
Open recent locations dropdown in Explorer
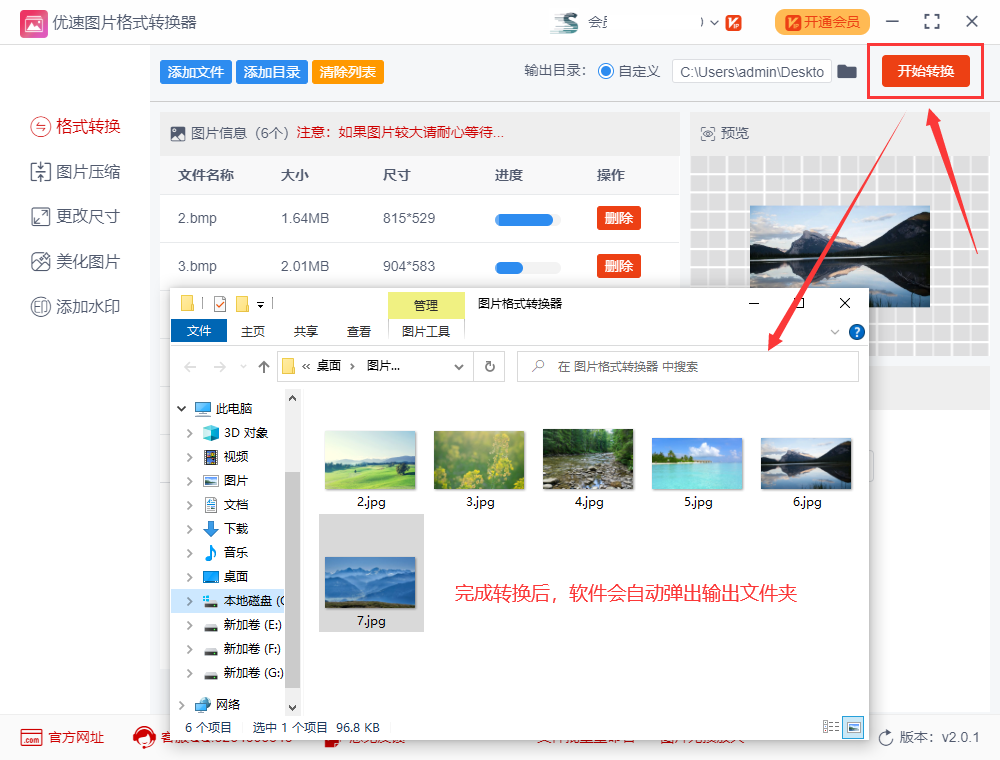(x=243, y=367)
